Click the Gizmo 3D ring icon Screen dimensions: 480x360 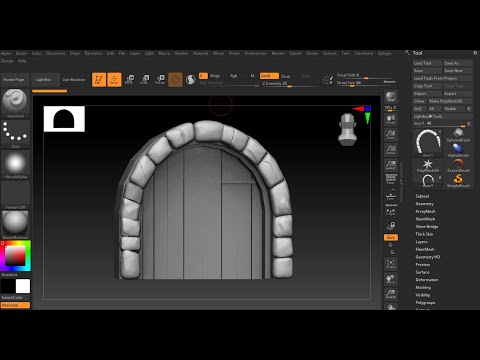(175, 80)
